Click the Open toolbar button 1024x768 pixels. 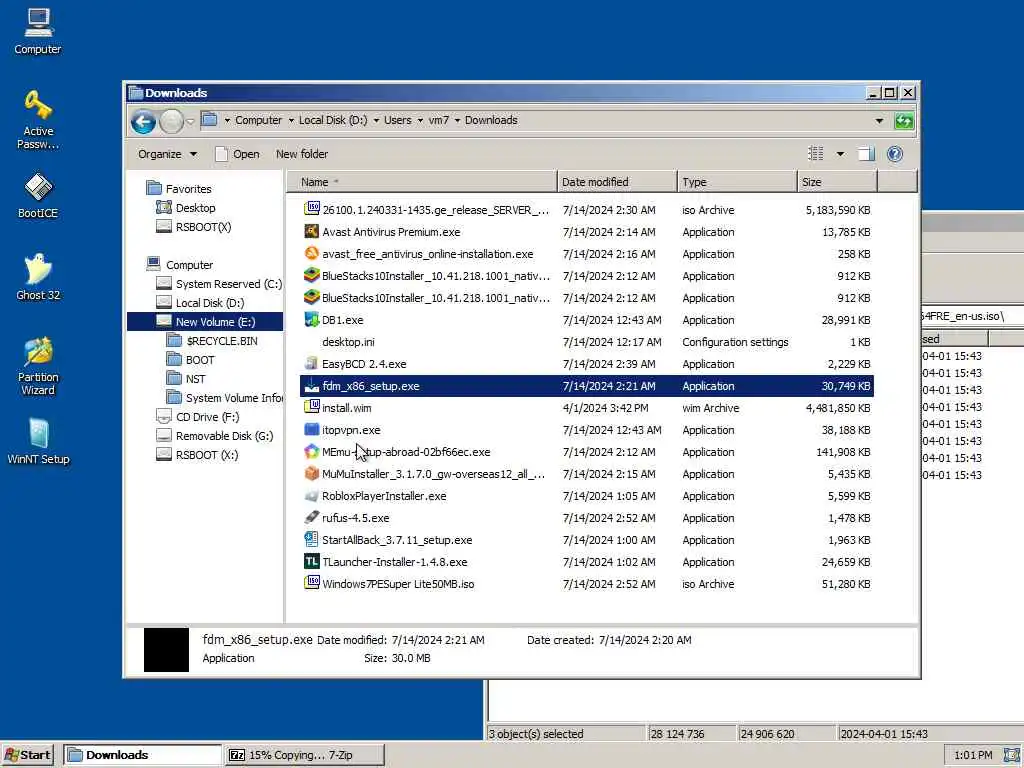(238, 154)
